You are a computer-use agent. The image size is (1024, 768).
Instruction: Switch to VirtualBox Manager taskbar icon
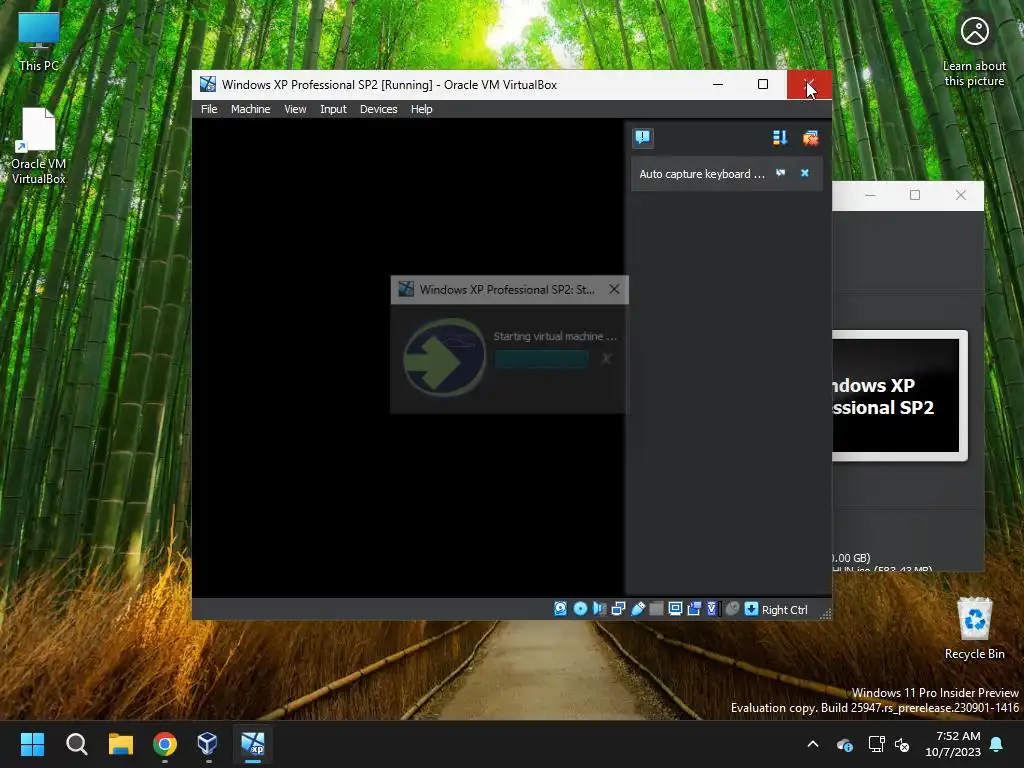pos(208,744)
